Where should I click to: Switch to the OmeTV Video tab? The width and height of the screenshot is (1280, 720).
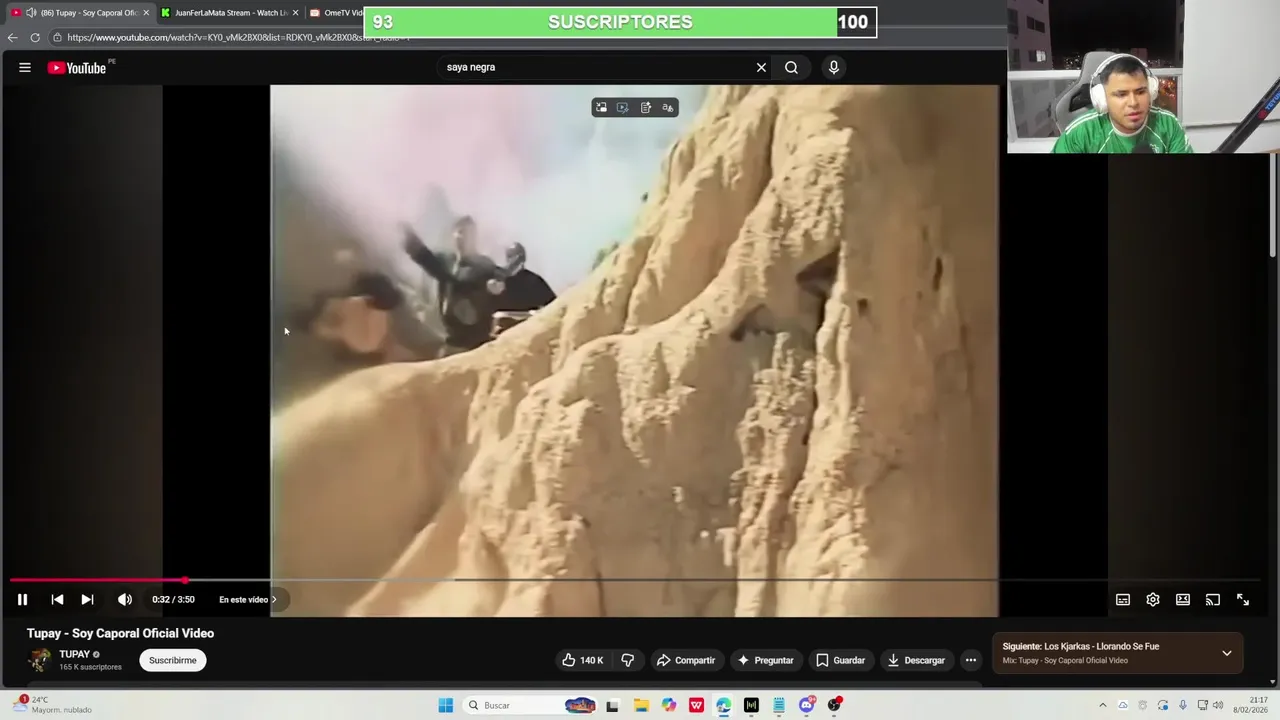[335, 13]
